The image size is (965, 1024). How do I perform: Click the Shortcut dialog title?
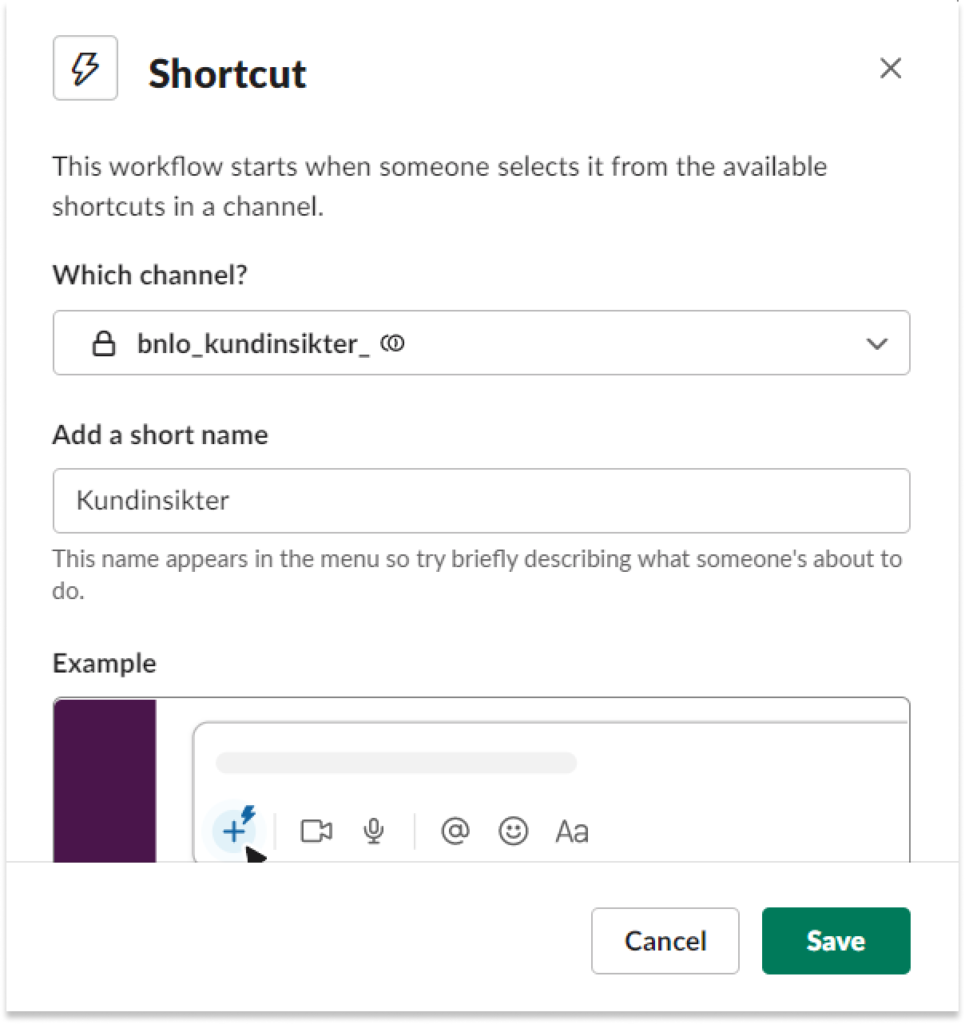click(x=227, y=73)
